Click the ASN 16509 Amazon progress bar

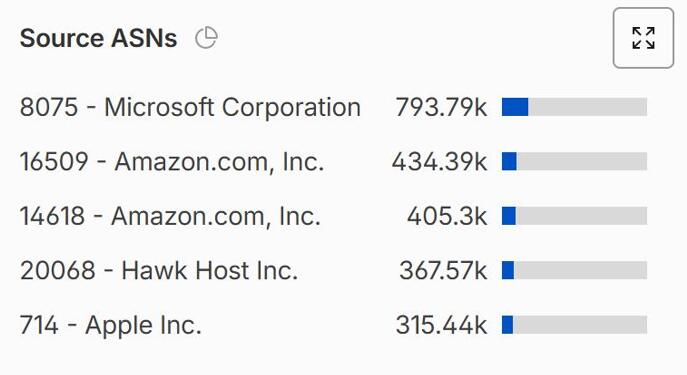tap(574, 162)
